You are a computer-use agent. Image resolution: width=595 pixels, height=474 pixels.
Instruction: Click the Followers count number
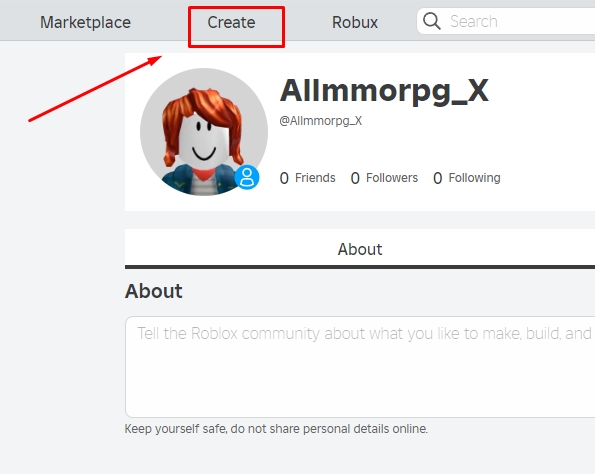click(x=355, y=178)
